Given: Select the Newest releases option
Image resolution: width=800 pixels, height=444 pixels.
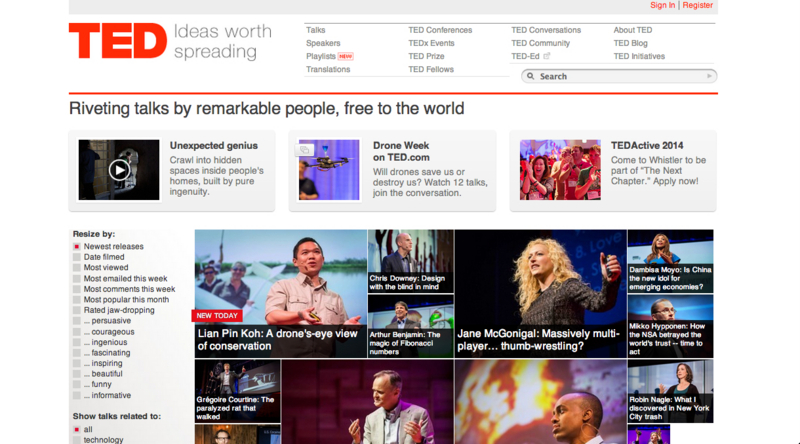Looking at the screenshot, I should (x=77, y=246).
